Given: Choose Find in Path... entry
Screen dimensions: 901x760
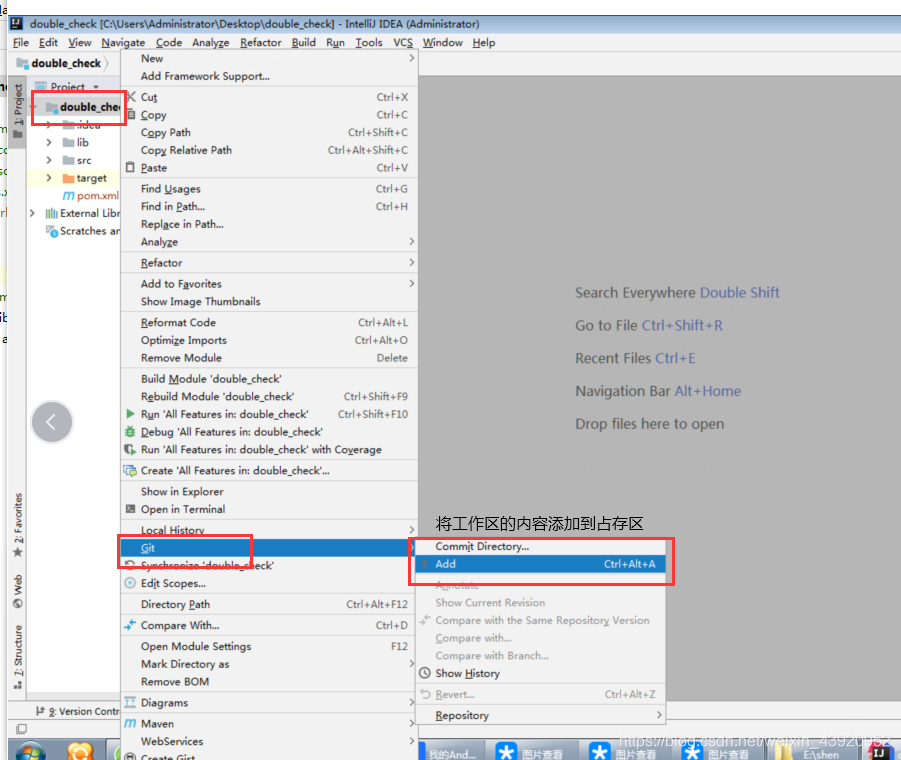Looking at the screenshot, I should [269, 206].
